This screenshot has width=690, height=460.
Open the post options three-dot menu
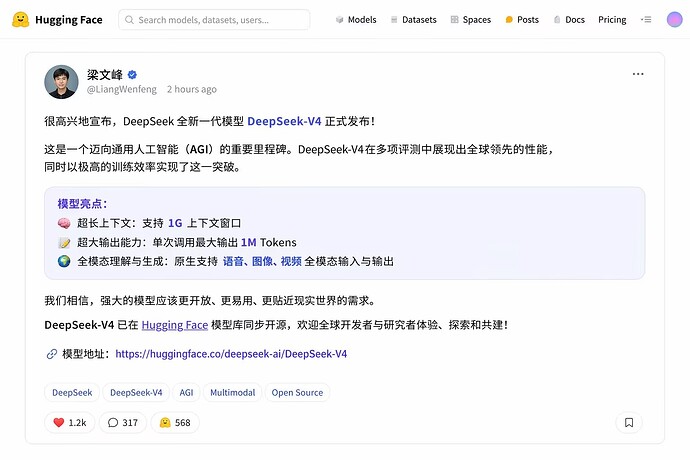638,74
